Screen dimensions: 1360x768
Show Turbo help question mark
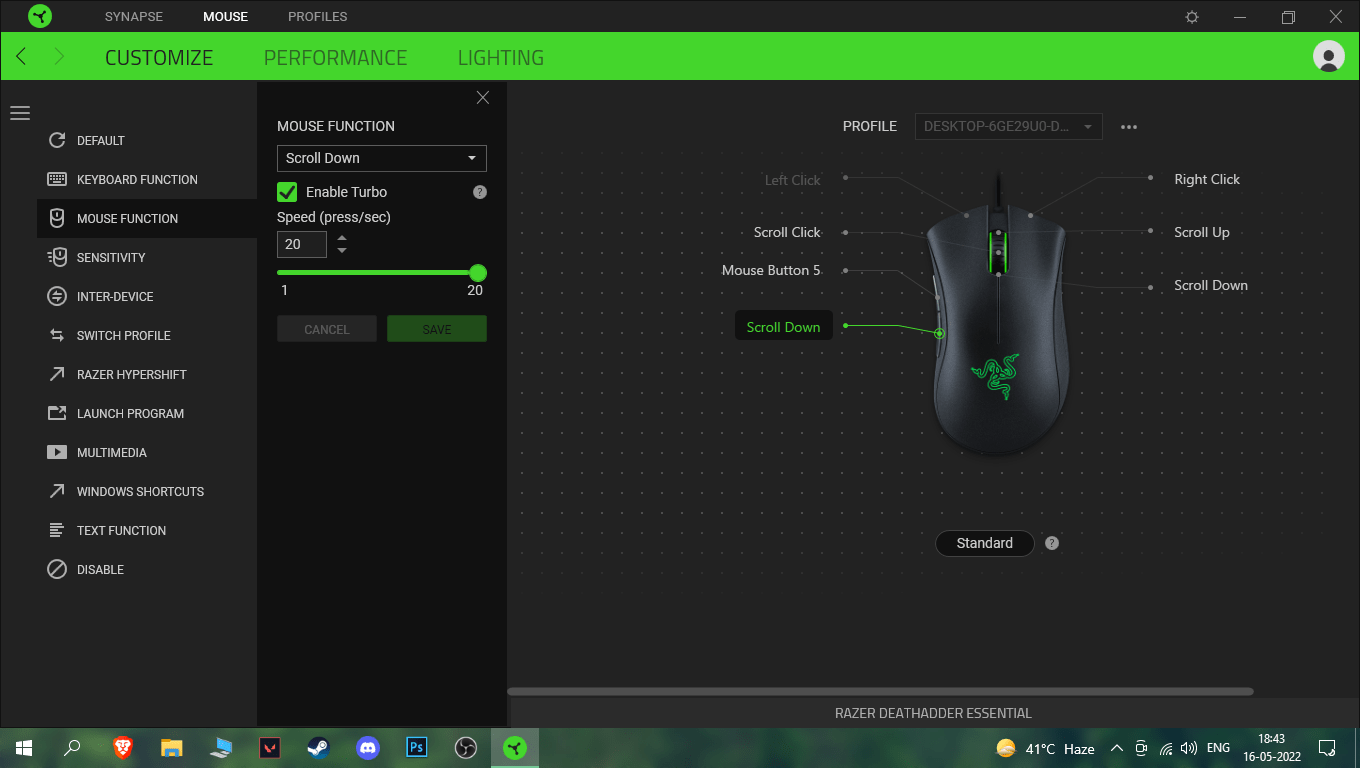[x=480, y=192]
